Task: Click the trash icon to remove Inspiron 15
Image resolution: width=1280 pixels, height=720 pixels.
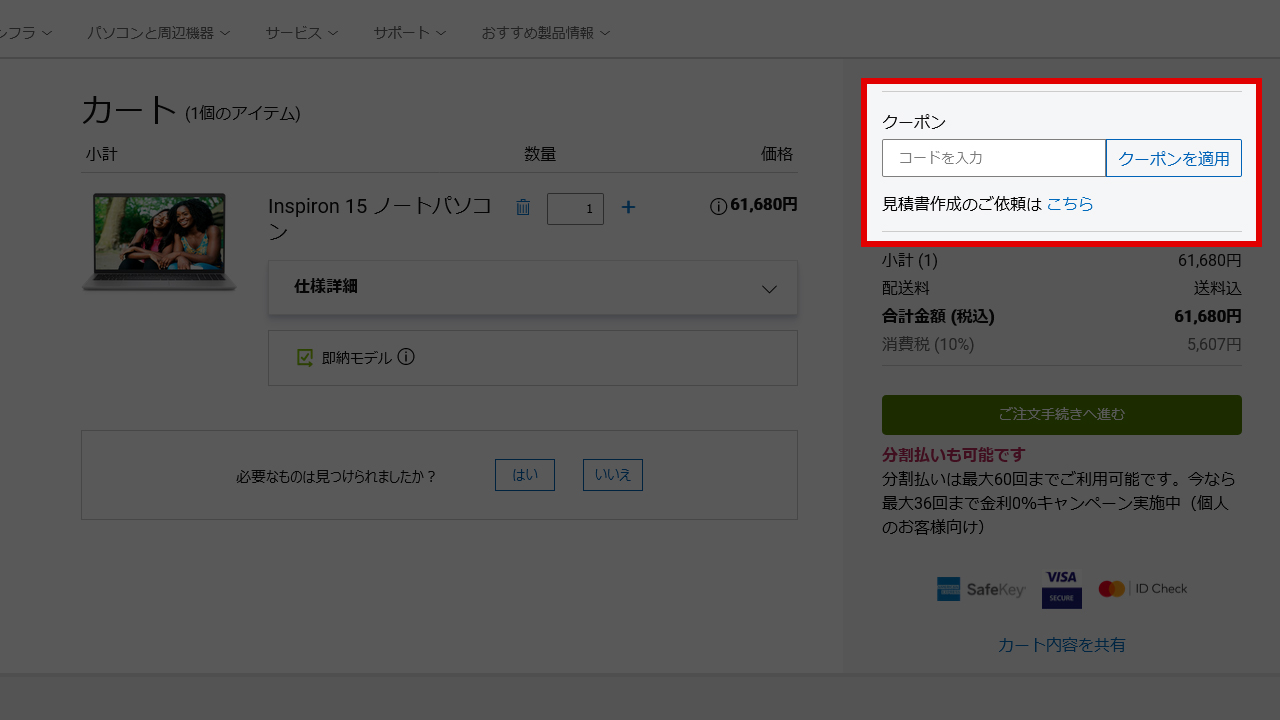Action: tap(523, 207)
